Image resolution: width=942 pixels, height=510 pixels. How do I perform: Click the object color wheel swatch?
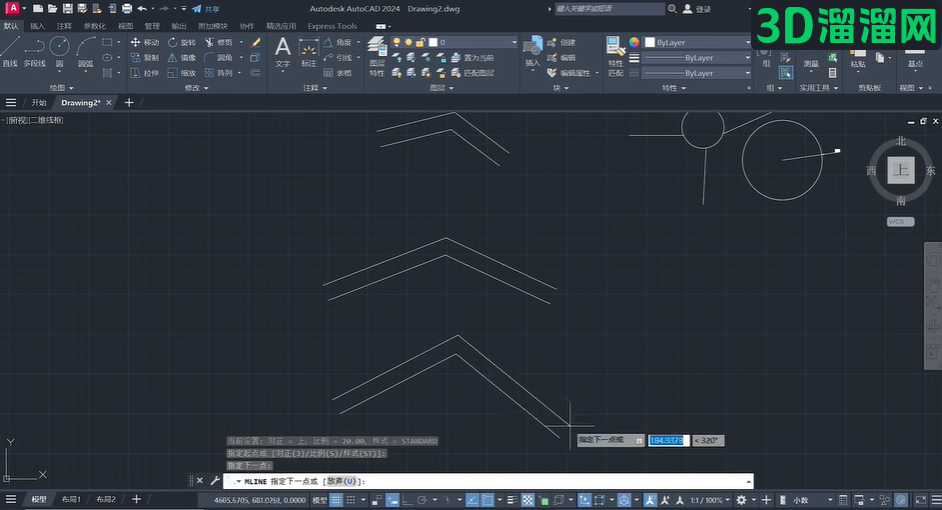(634, 42)
